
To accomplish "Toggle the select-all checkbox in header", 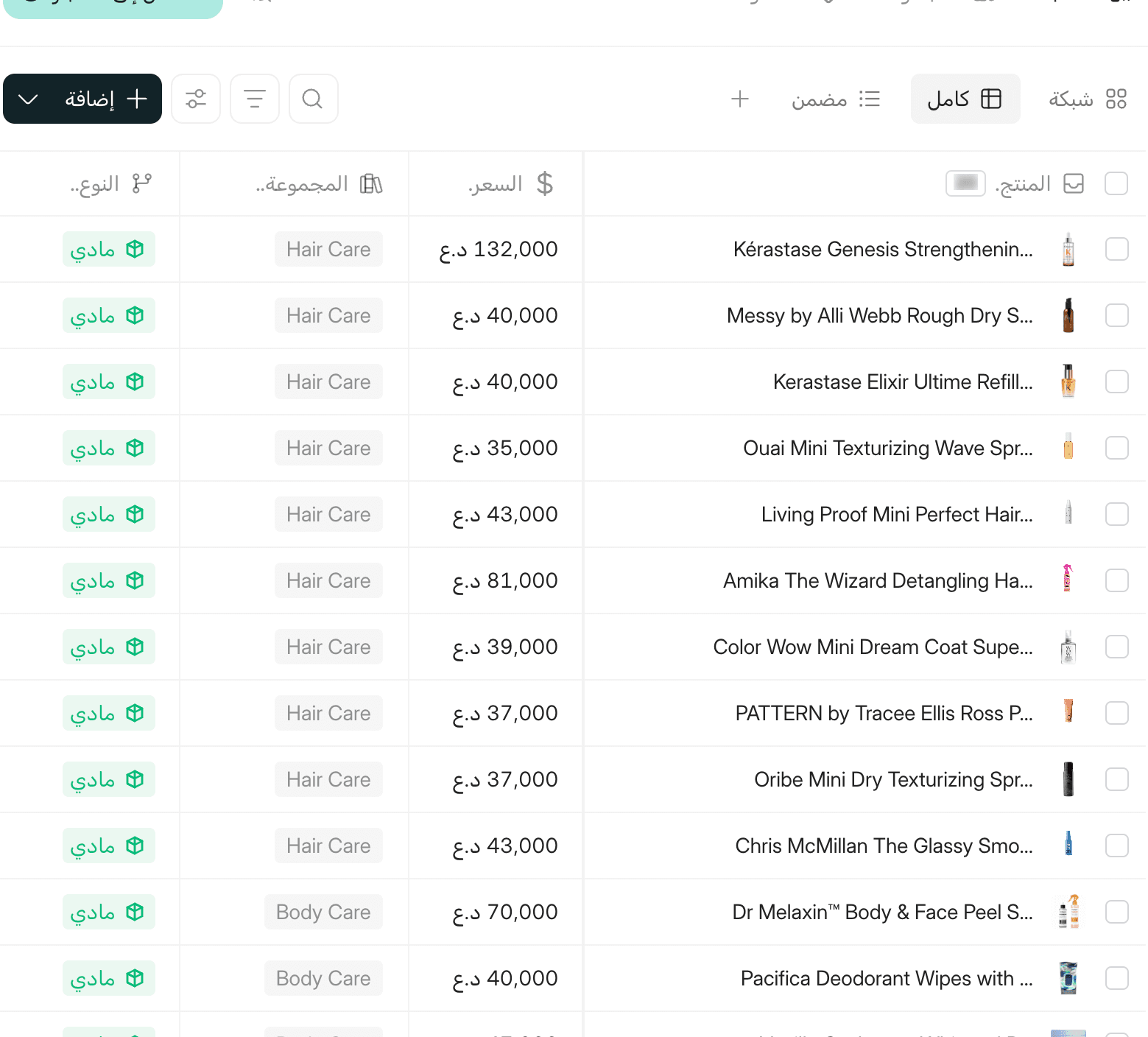I will click(x=1116, y=183).
